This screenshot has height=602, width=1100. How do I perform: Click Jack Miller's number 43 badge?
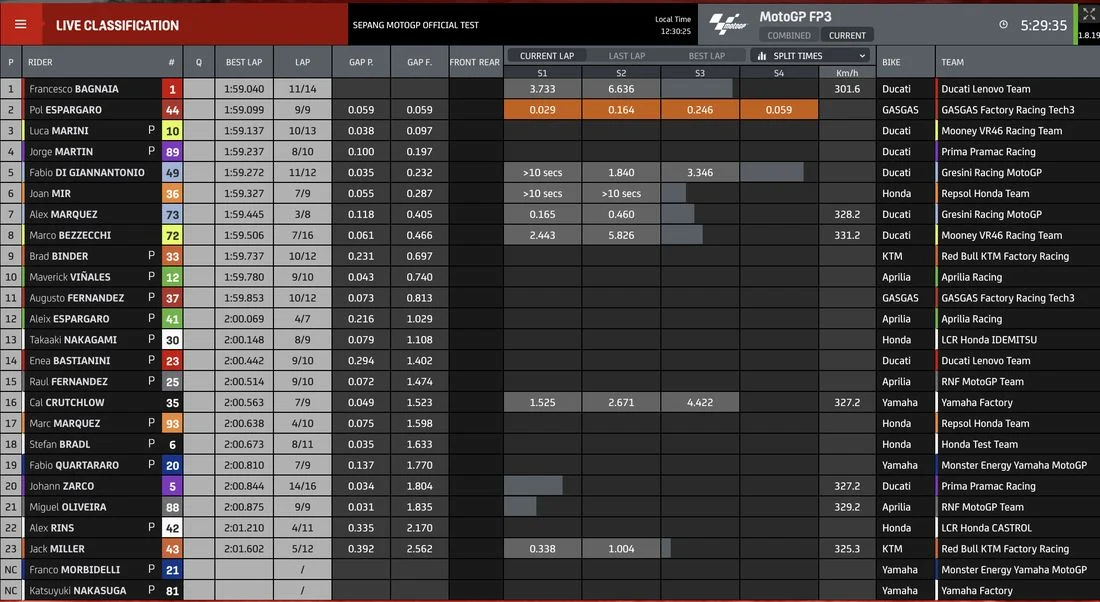pos(172,549)
